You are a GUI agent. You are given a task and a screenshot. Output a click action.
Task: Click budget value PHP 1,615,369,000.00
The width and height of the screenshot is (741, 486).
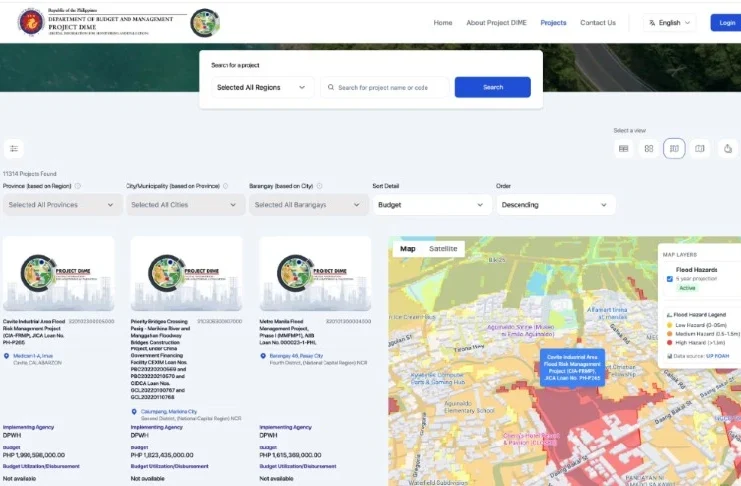[x=290, y=455]
